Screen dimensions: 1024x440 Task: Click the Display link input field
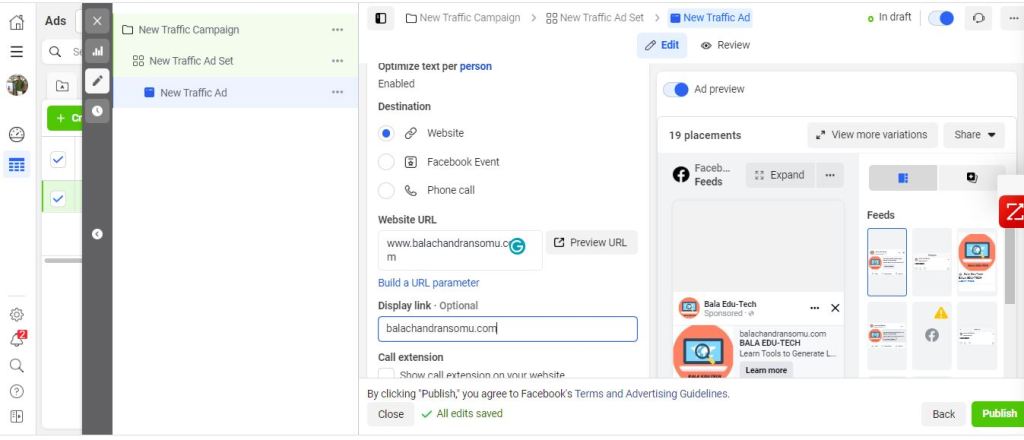pyautogui.click(x=507, y=328)
